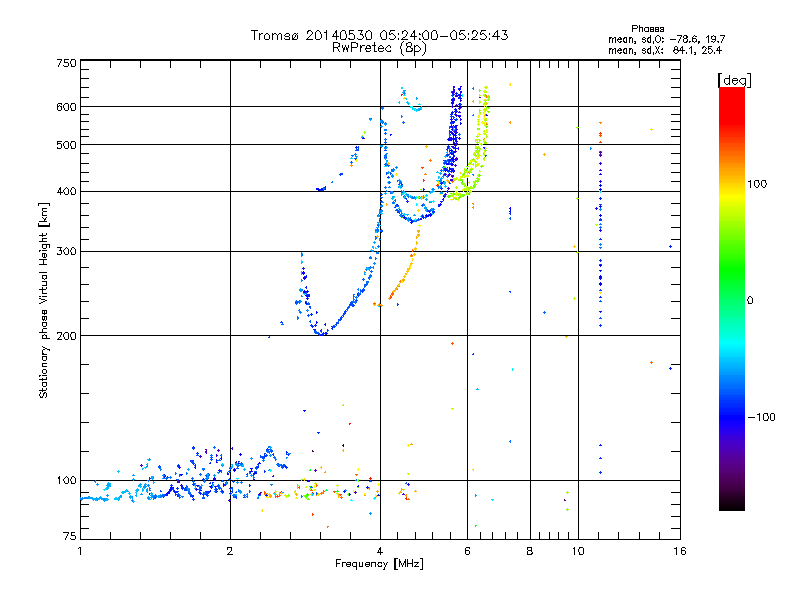The width and height of the screenshot is (800, 600).
Task: Click the "mean, sd,O: -78.6, 19.7" line
Action: (x=666, y=39)
